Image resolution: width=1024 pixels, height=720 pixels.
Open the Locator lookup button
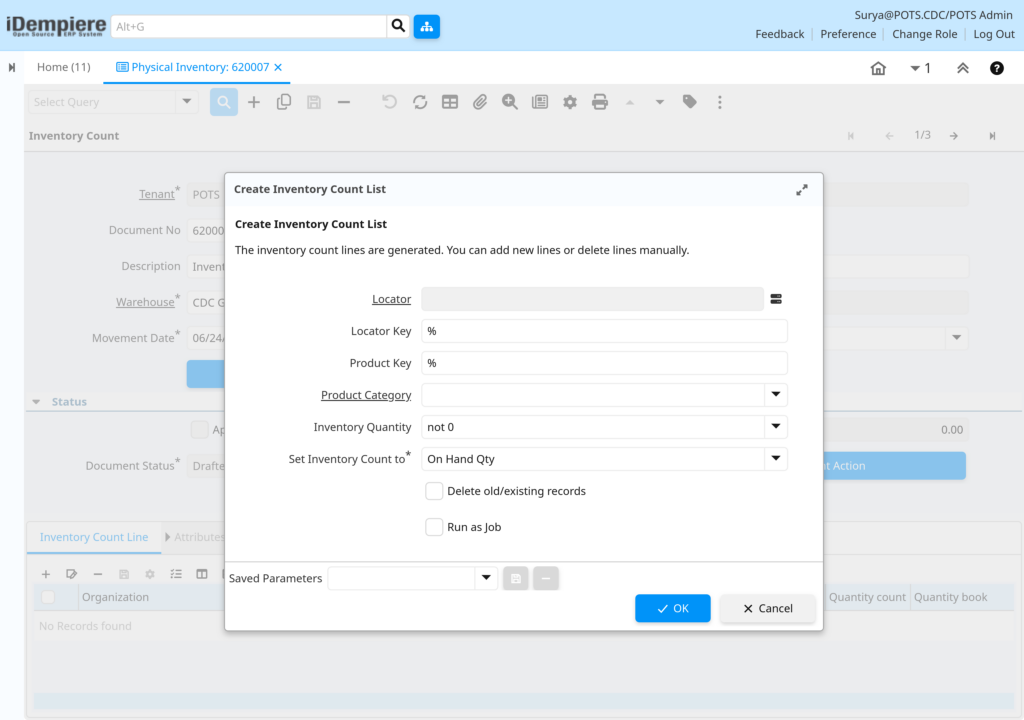[776, 299]
